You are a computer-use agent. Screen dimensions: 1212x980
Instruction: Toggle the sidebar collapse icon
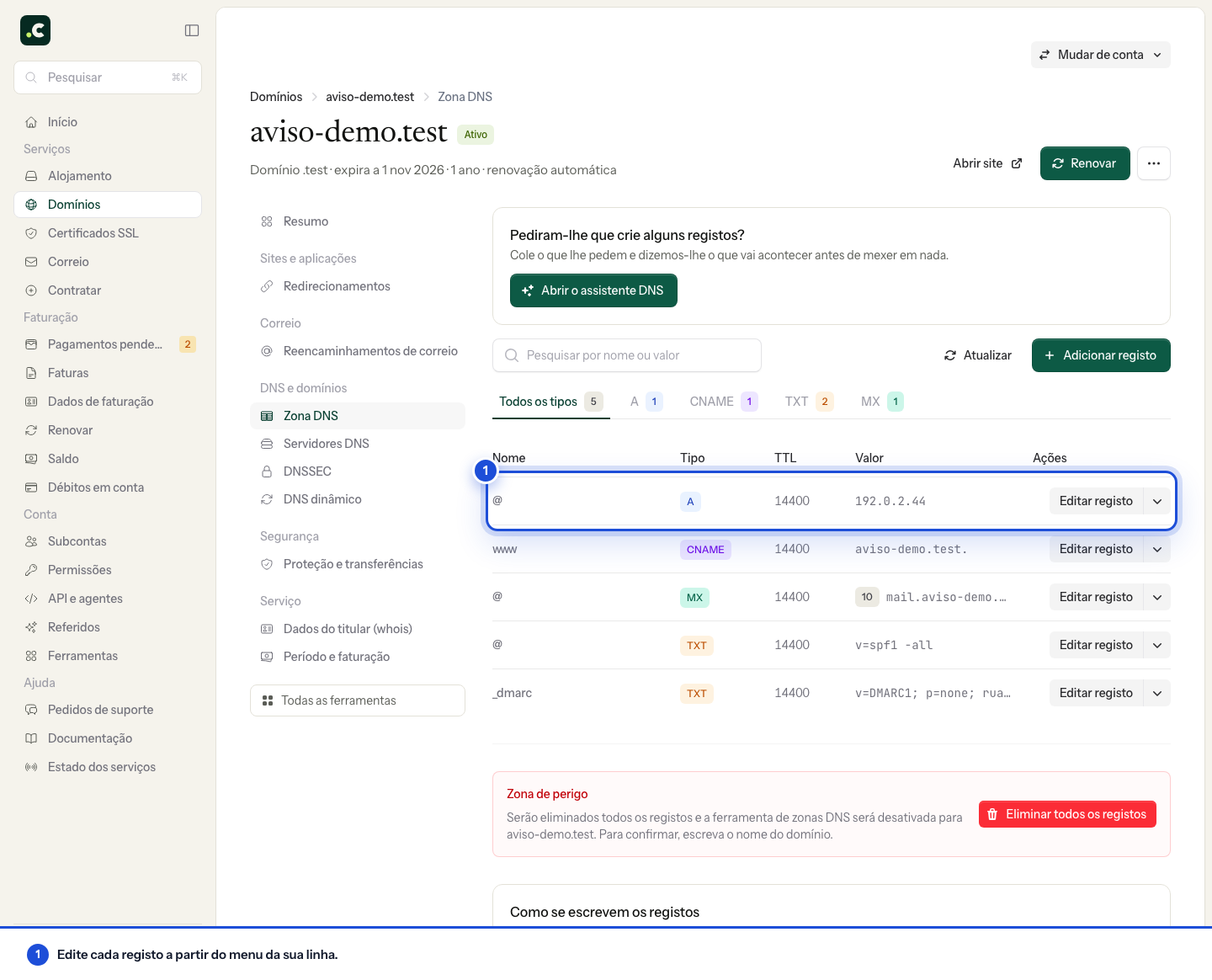(x=192, y=30)
